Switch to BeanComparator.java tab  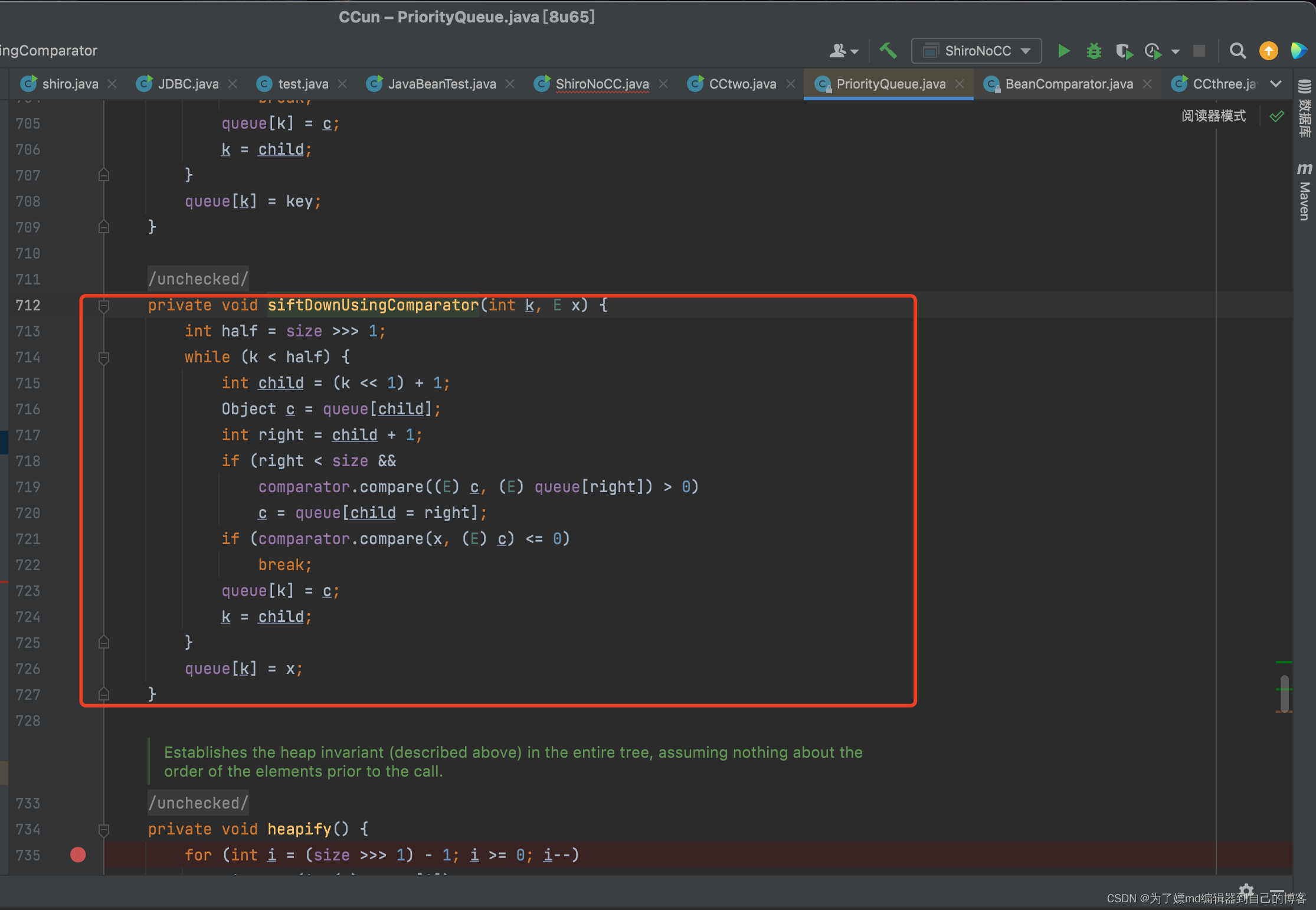1059,84
